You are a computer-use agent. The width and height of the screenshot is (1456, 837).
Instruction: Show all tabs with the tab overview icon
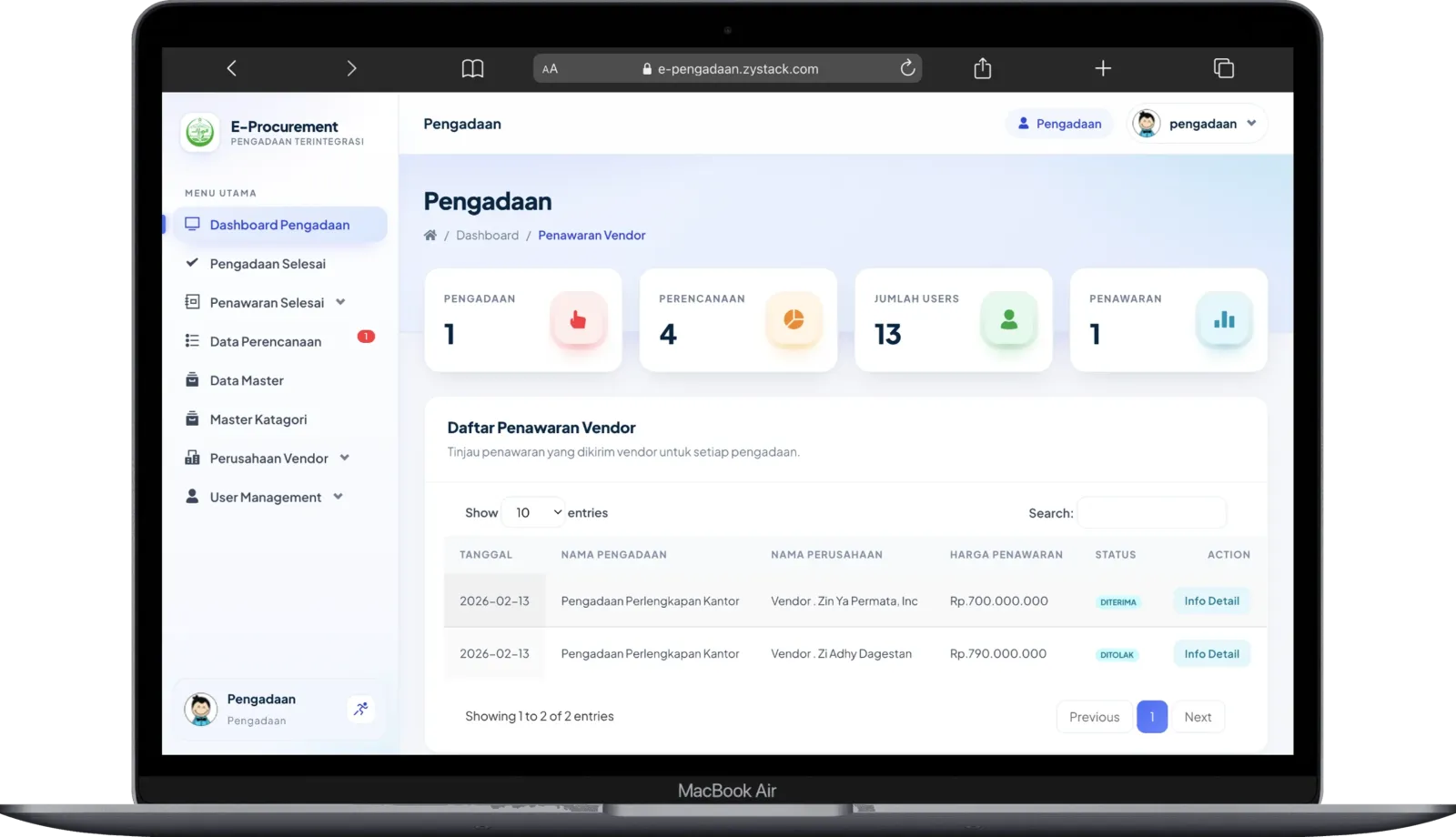click(1224, 68)
